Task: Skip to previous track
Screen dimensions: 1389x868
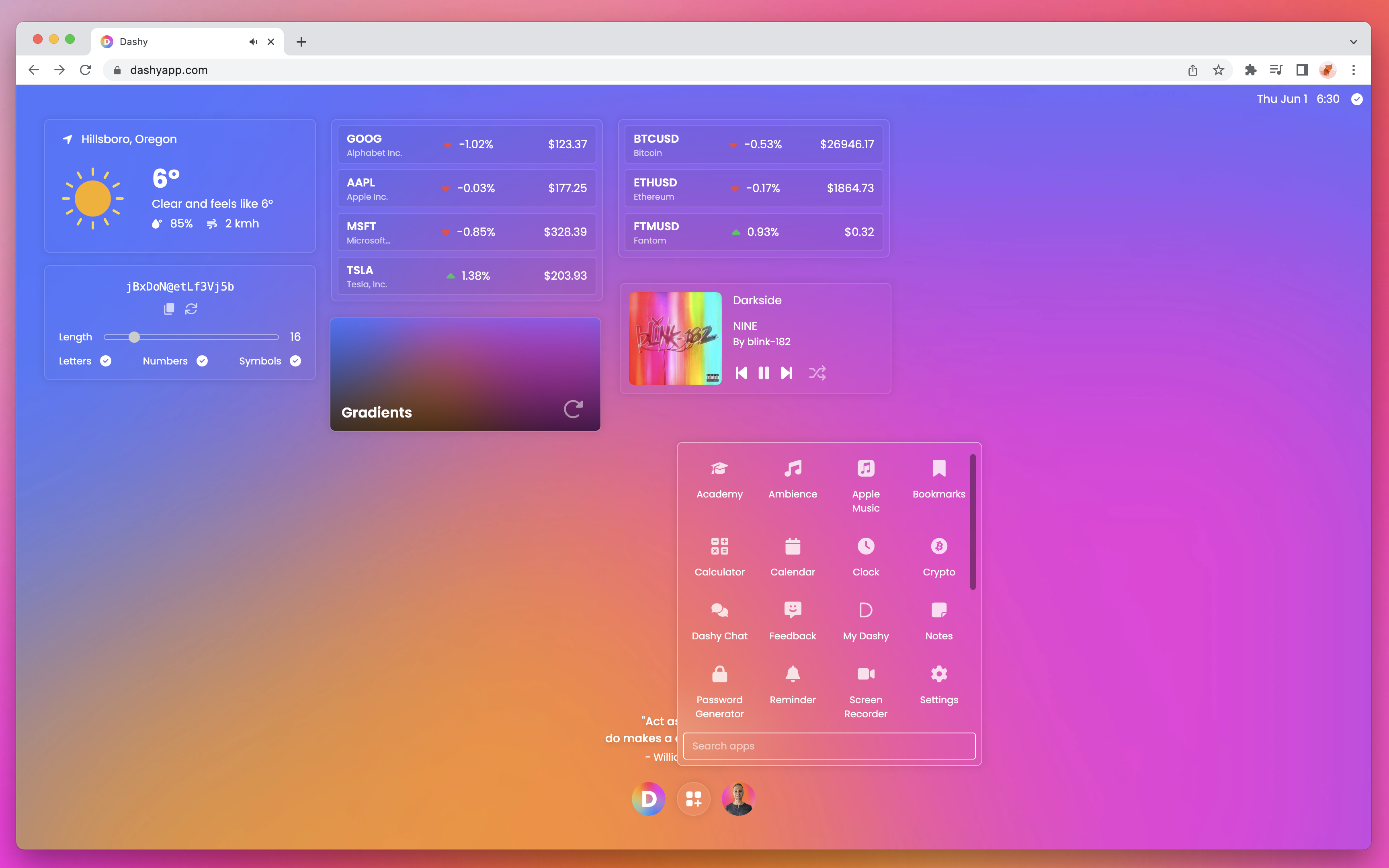Action: [741, 373]
